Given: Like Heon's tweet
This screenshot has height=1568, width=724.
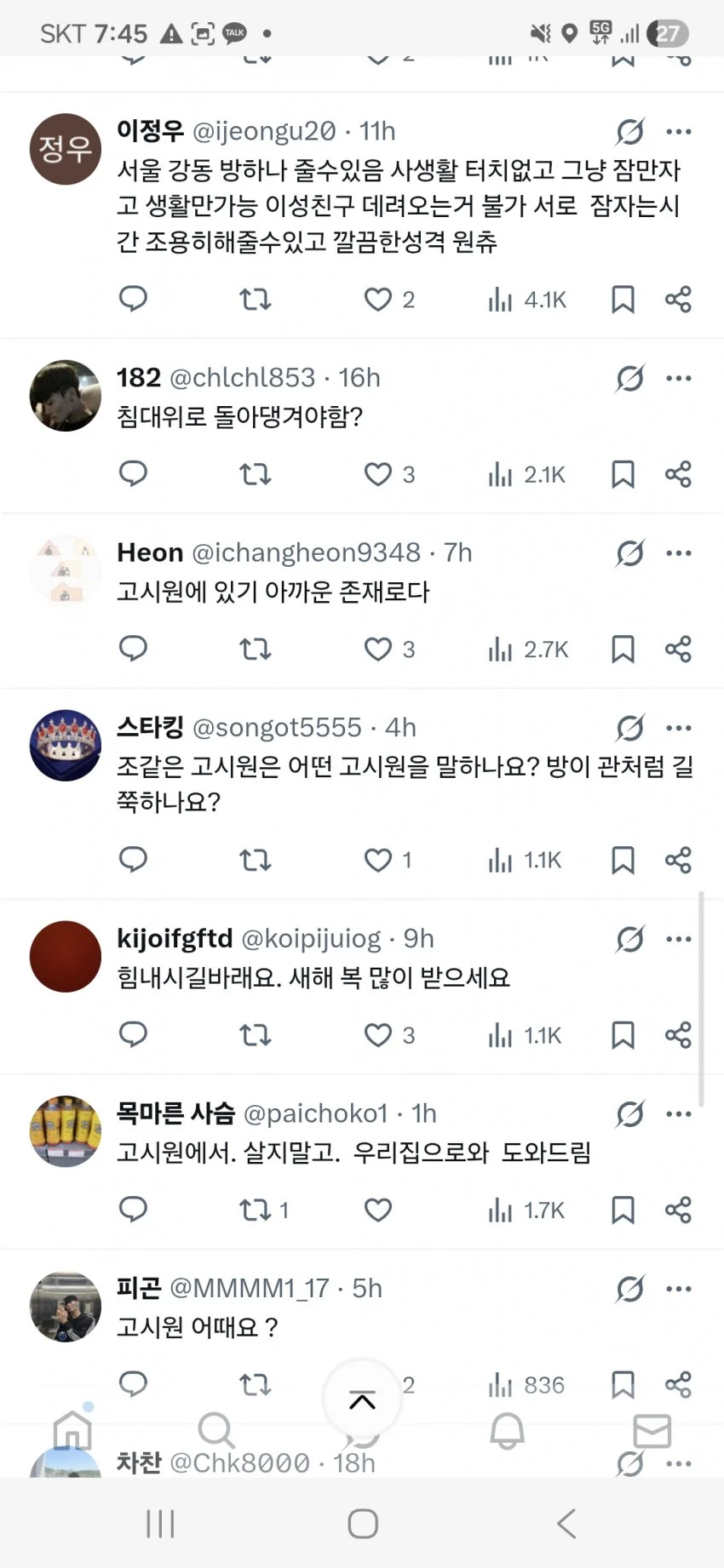Looking at the screenshot, I should click(378, 650).
